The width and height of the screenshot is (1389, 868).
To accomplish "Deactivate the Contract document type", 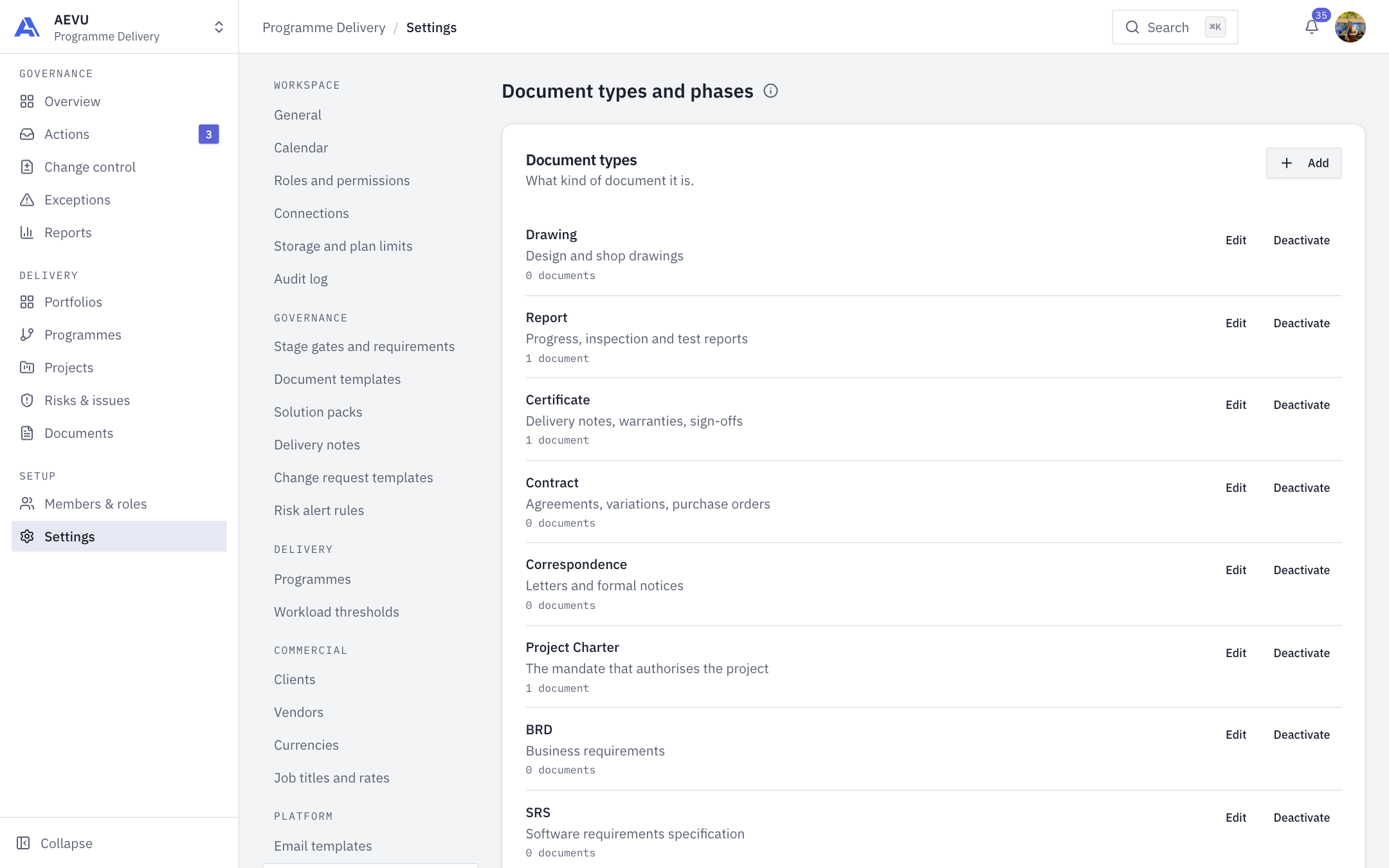I will click(1302, 488).
